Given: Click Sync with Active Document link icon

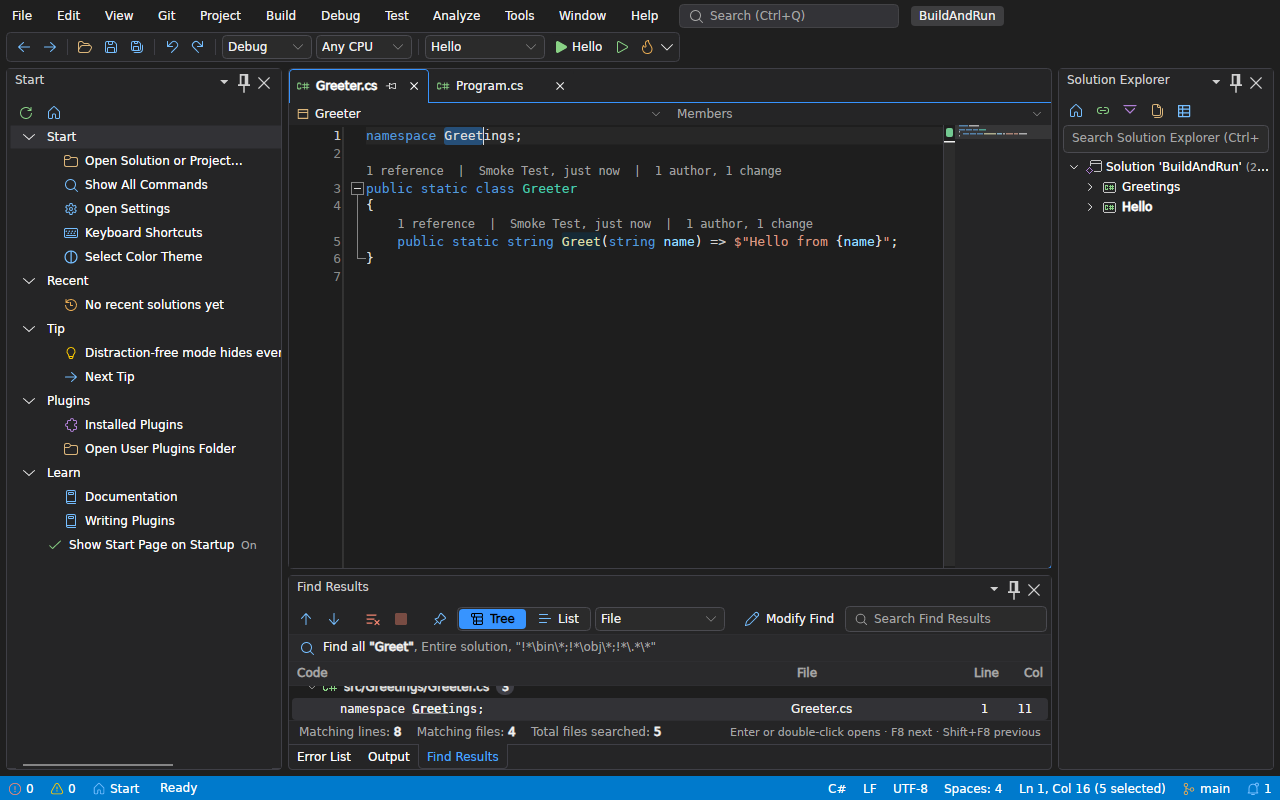Looking at the screenshot, I should (x=1103, y=111).
